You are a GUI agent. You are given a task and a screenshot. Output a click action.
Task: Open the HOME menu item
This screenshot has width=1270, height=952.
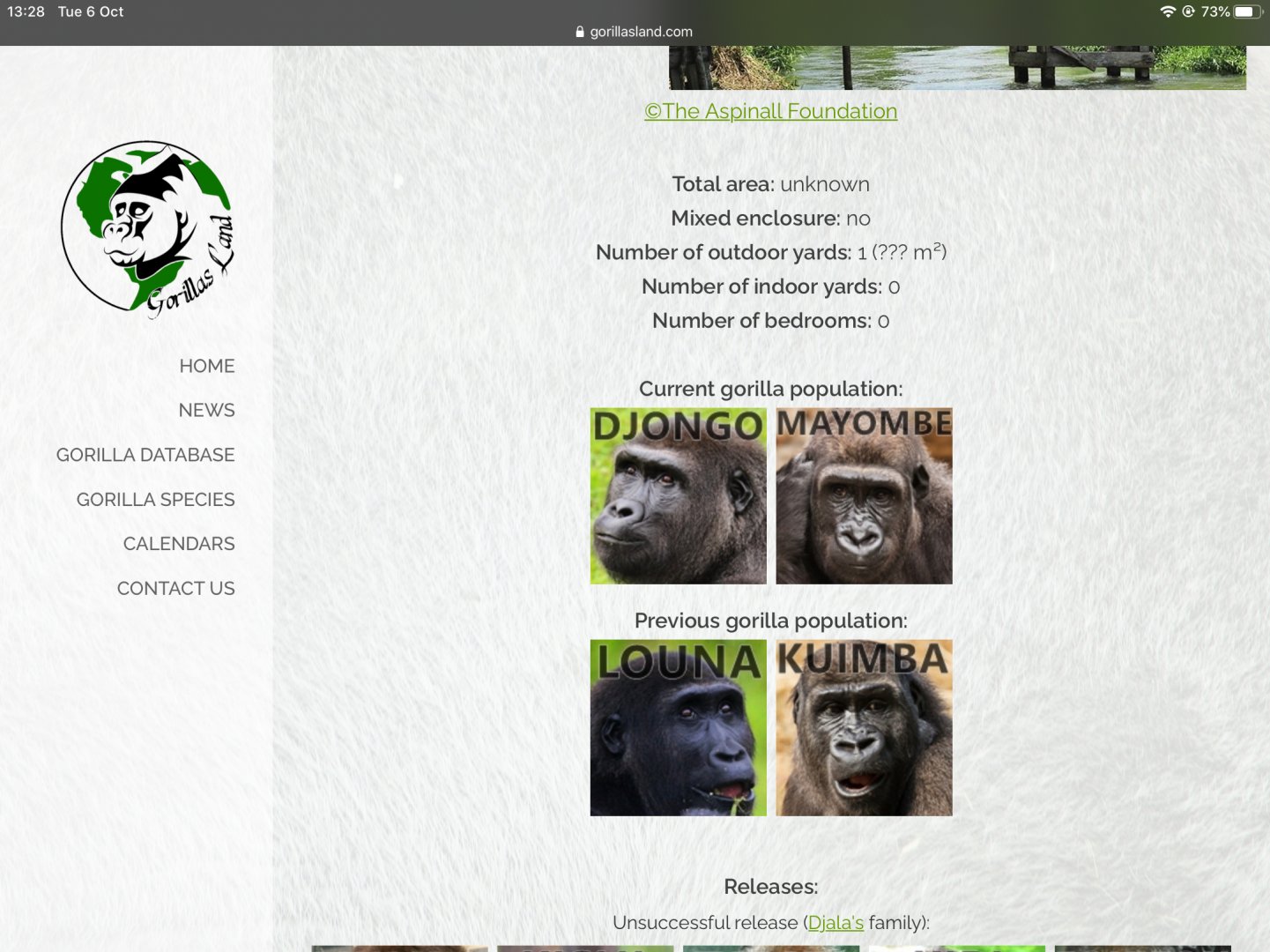point(206,366)
